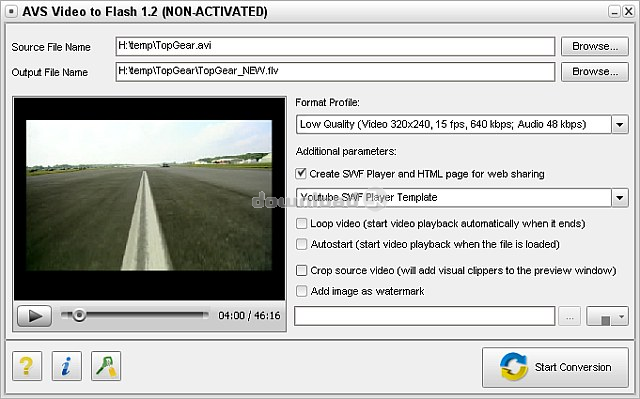Open the About information icon
640x399 pixels.
click(67, 366)
